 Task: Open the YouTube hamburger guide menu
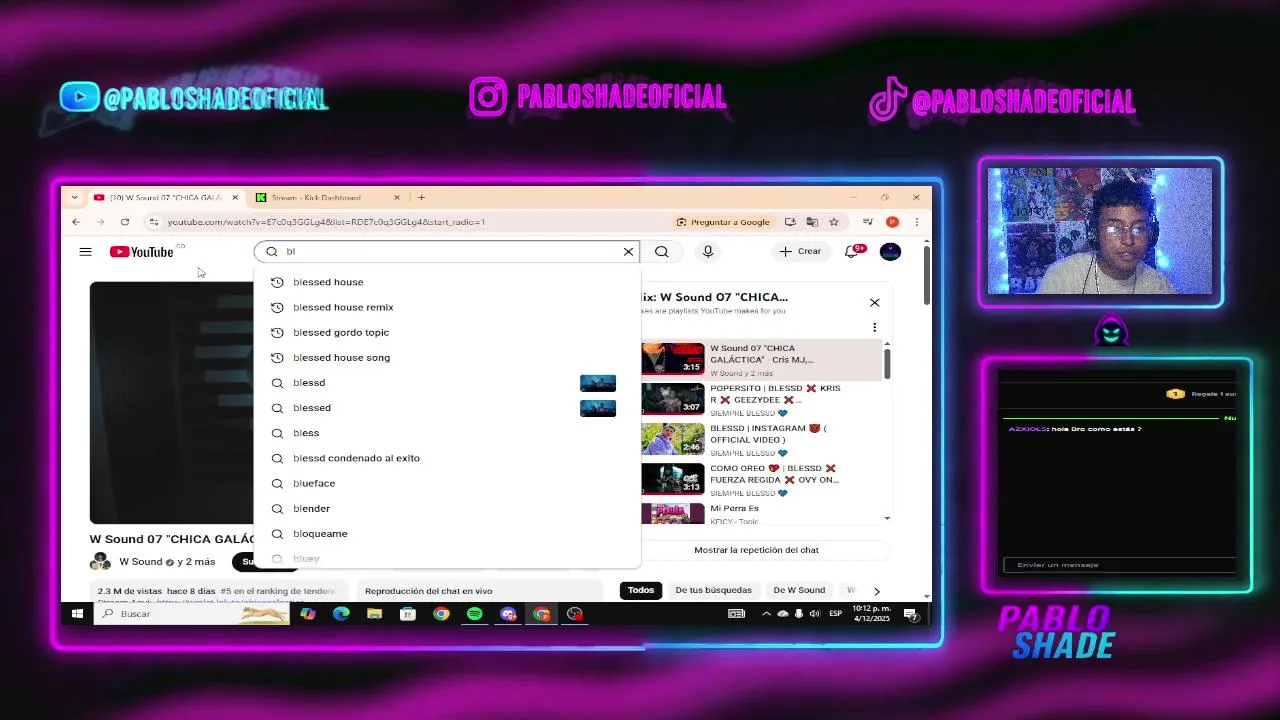click(x=85, y=252)
